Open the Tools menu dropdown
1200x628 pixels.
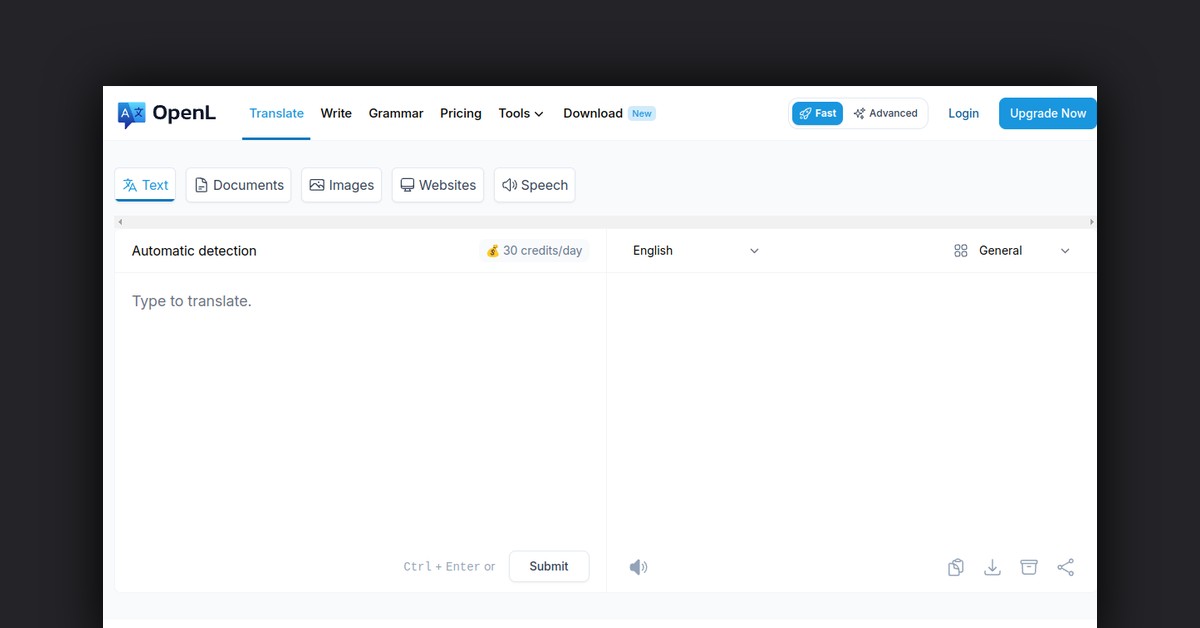[x=521, y=114]
